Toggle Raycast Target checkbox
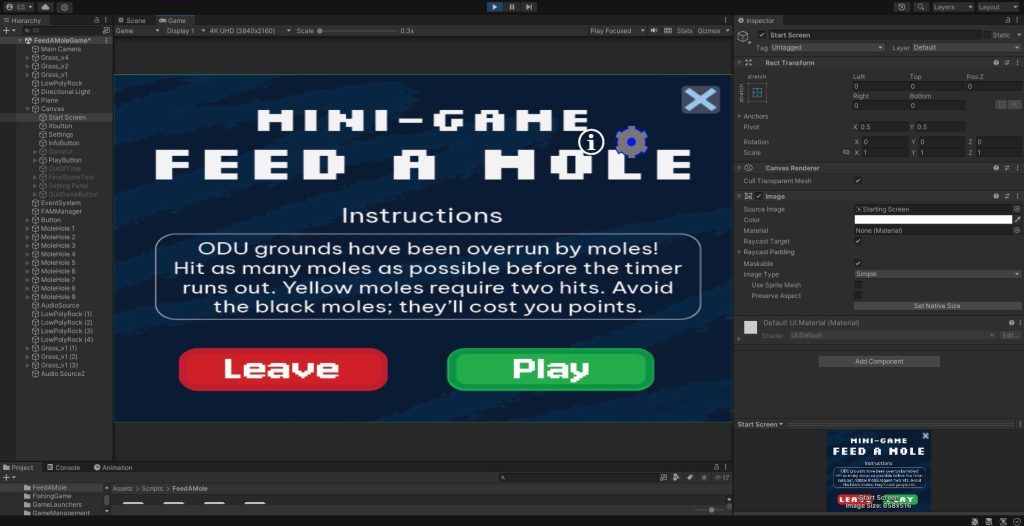 [x=858, y=241]
